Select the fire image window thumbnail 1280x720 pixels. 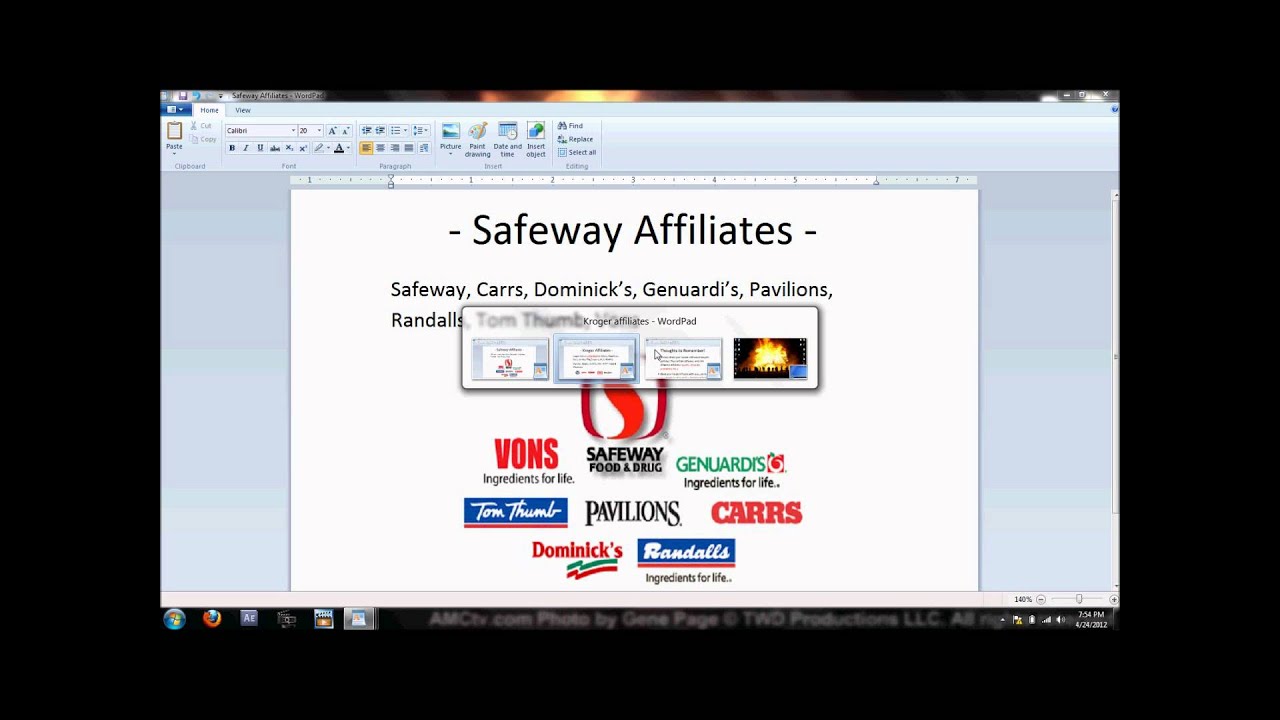tap(770, 358)
